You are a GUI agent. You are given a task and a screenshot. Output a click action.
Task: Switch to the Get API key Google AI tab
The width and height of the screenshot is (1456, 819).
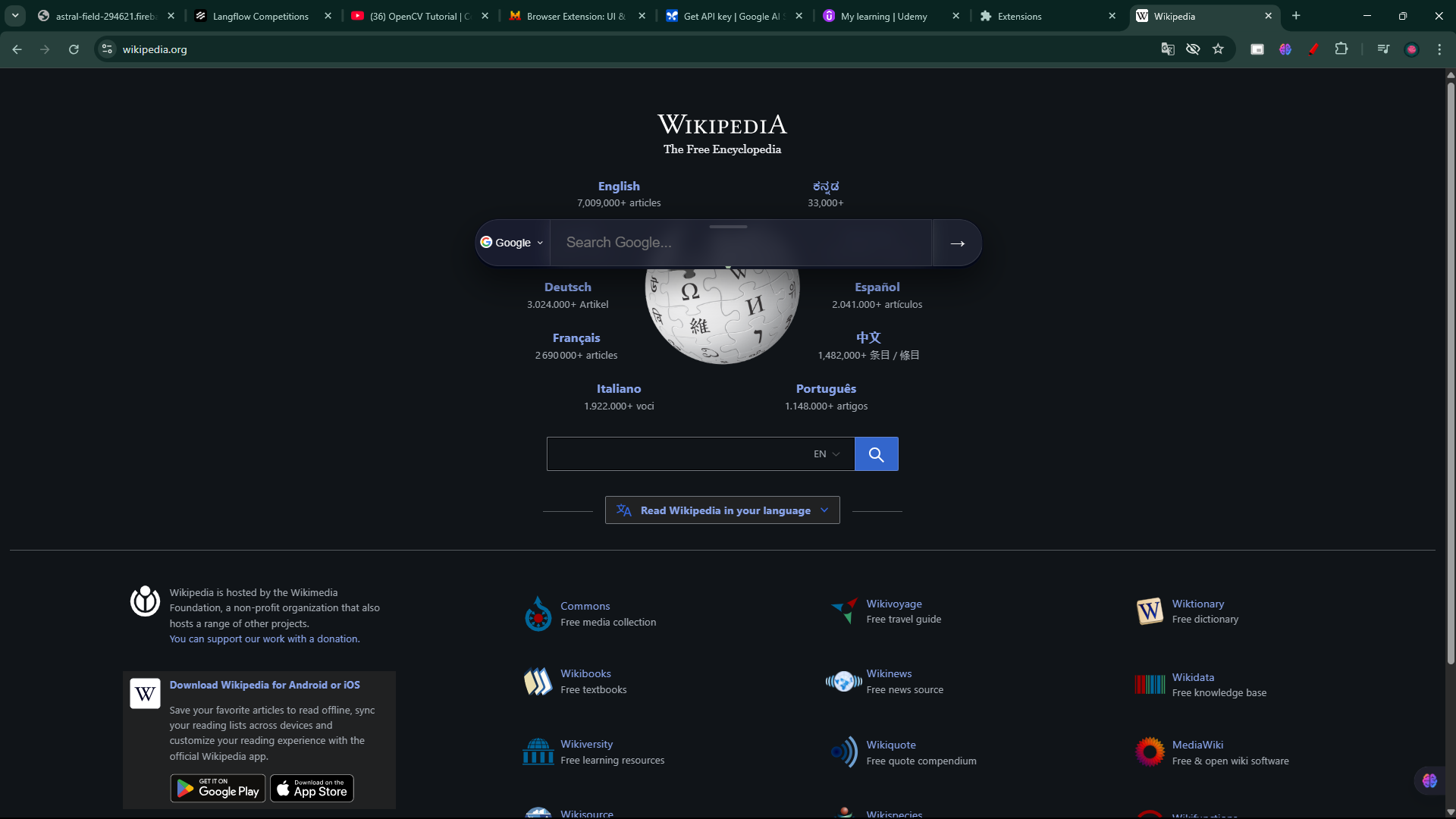pos(735,16)
